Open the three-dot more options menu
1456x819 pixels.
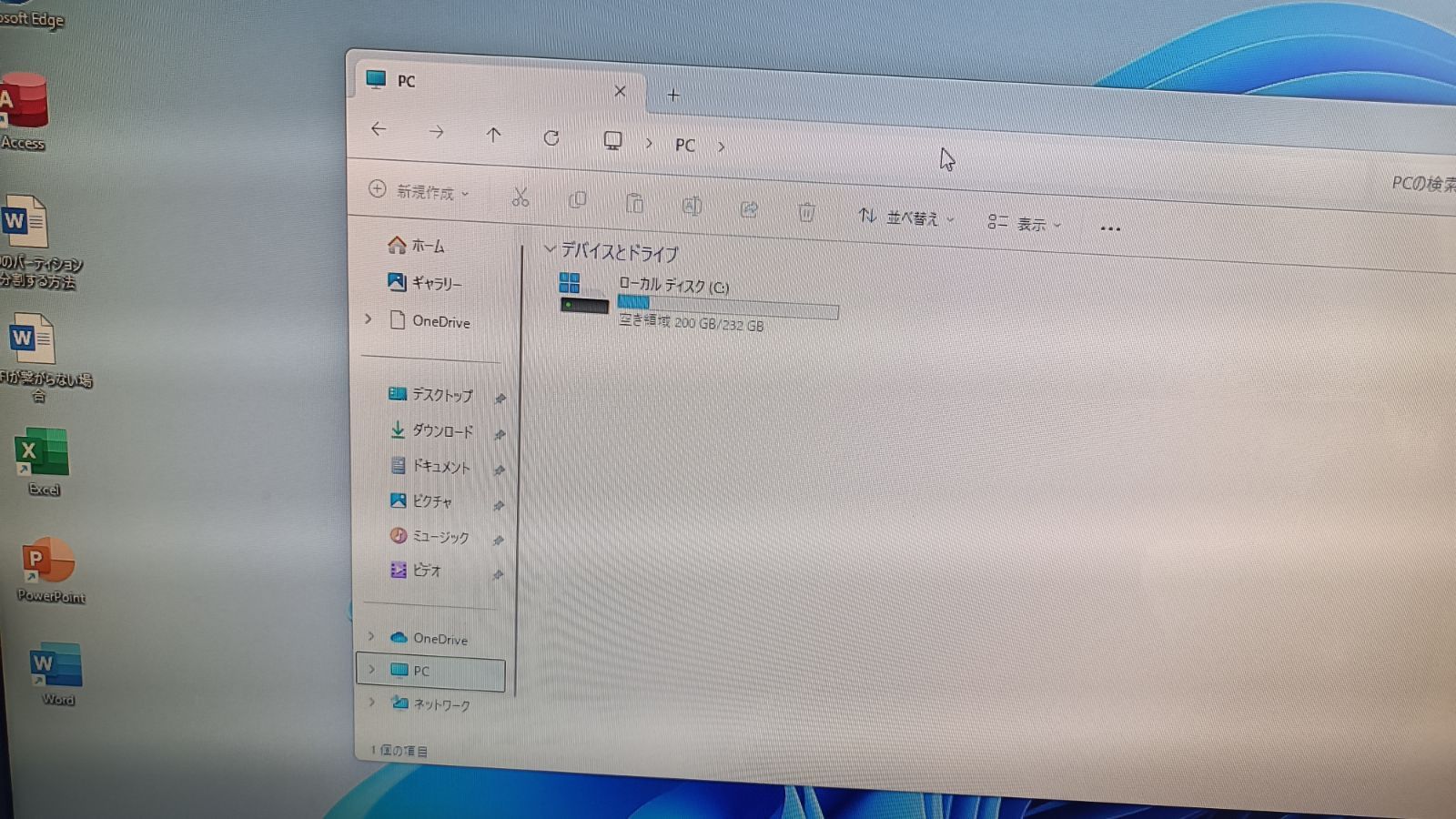1110,228
